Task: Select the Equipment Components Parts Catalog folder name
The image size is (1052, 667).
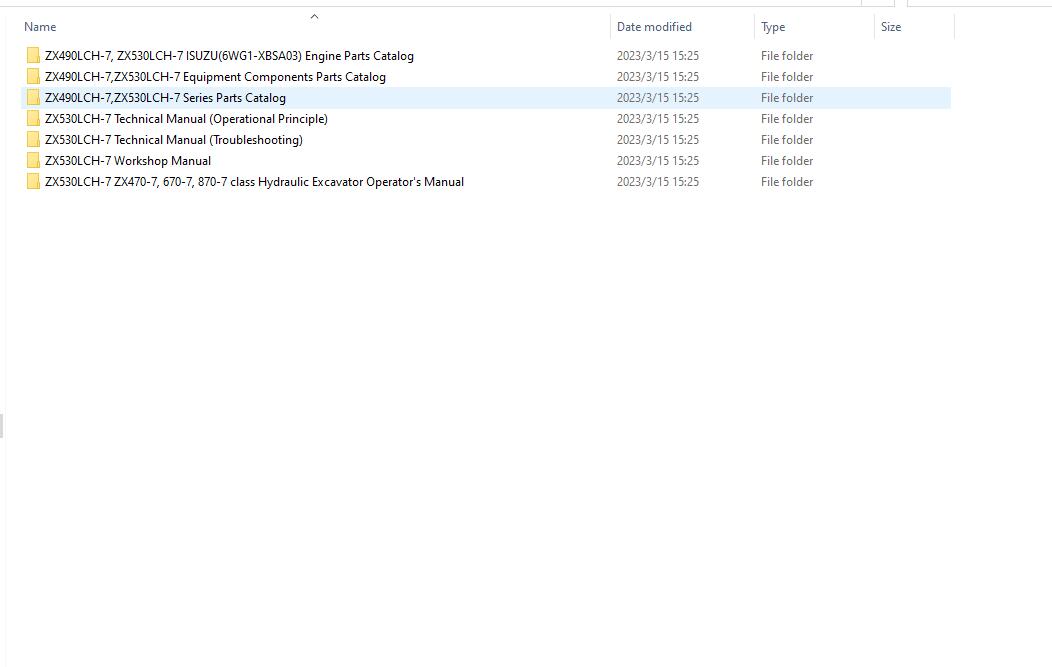Action: (x=215, y=76)
